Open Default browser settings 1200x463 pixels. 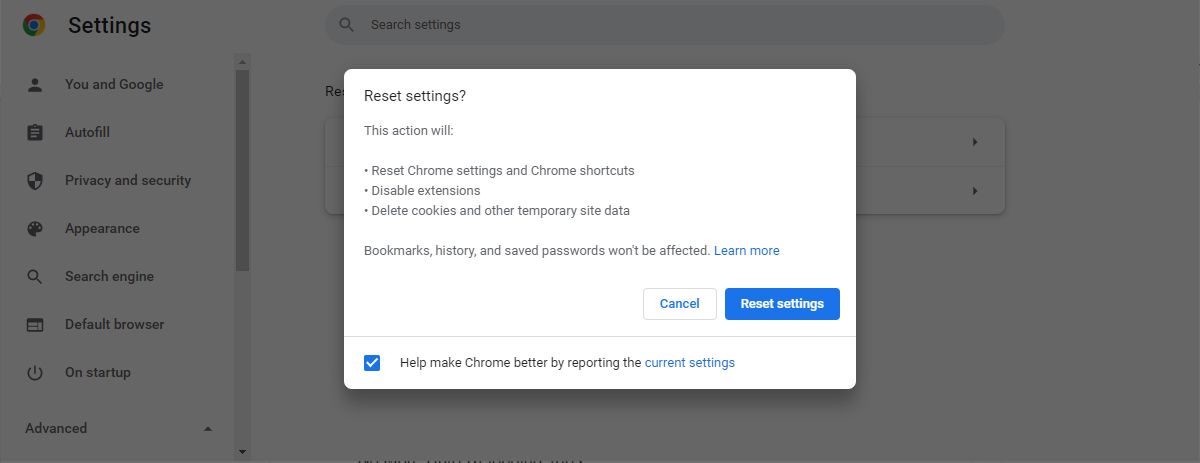114,325
